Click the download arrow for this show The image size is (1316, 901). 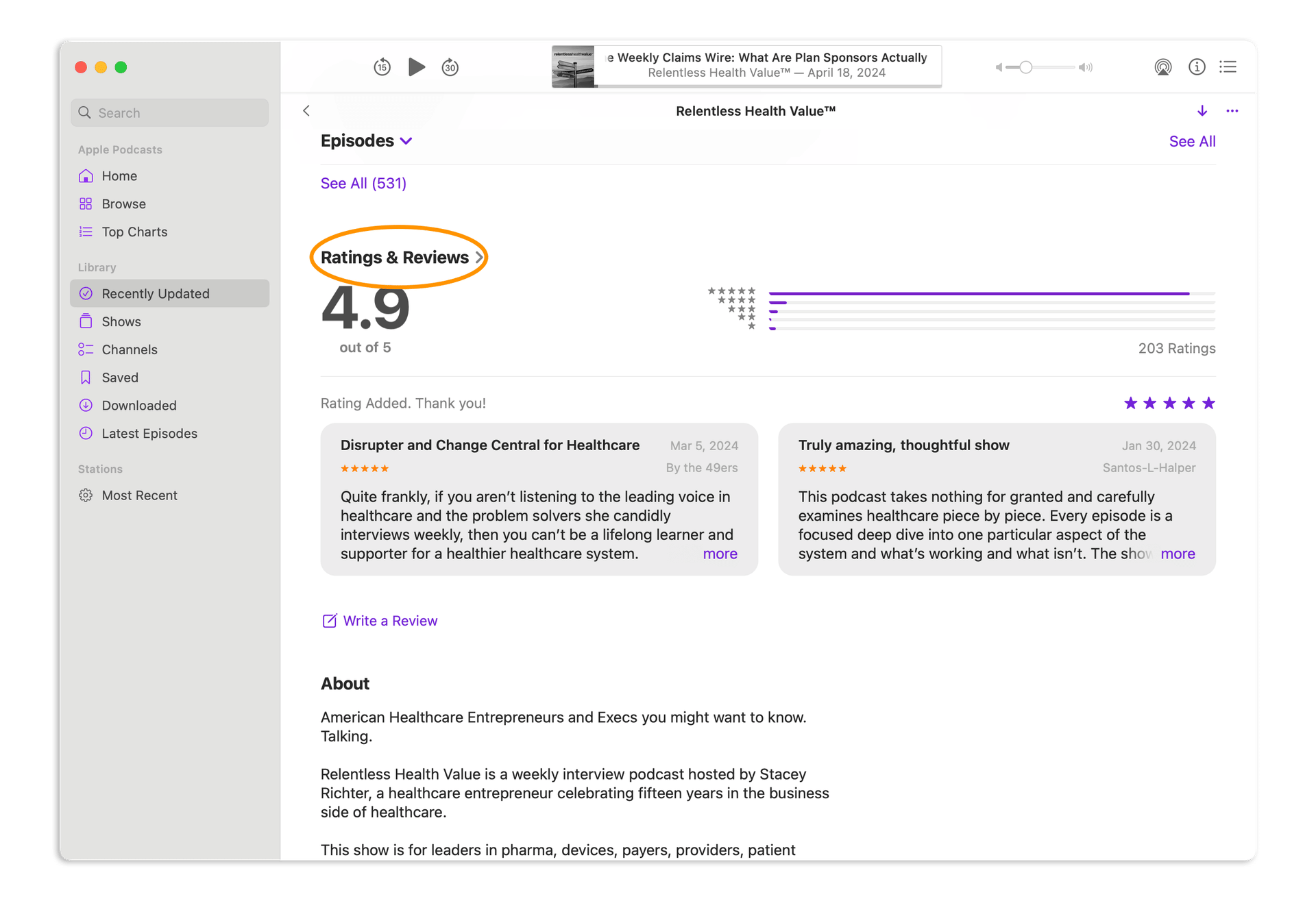[1202, 111]
